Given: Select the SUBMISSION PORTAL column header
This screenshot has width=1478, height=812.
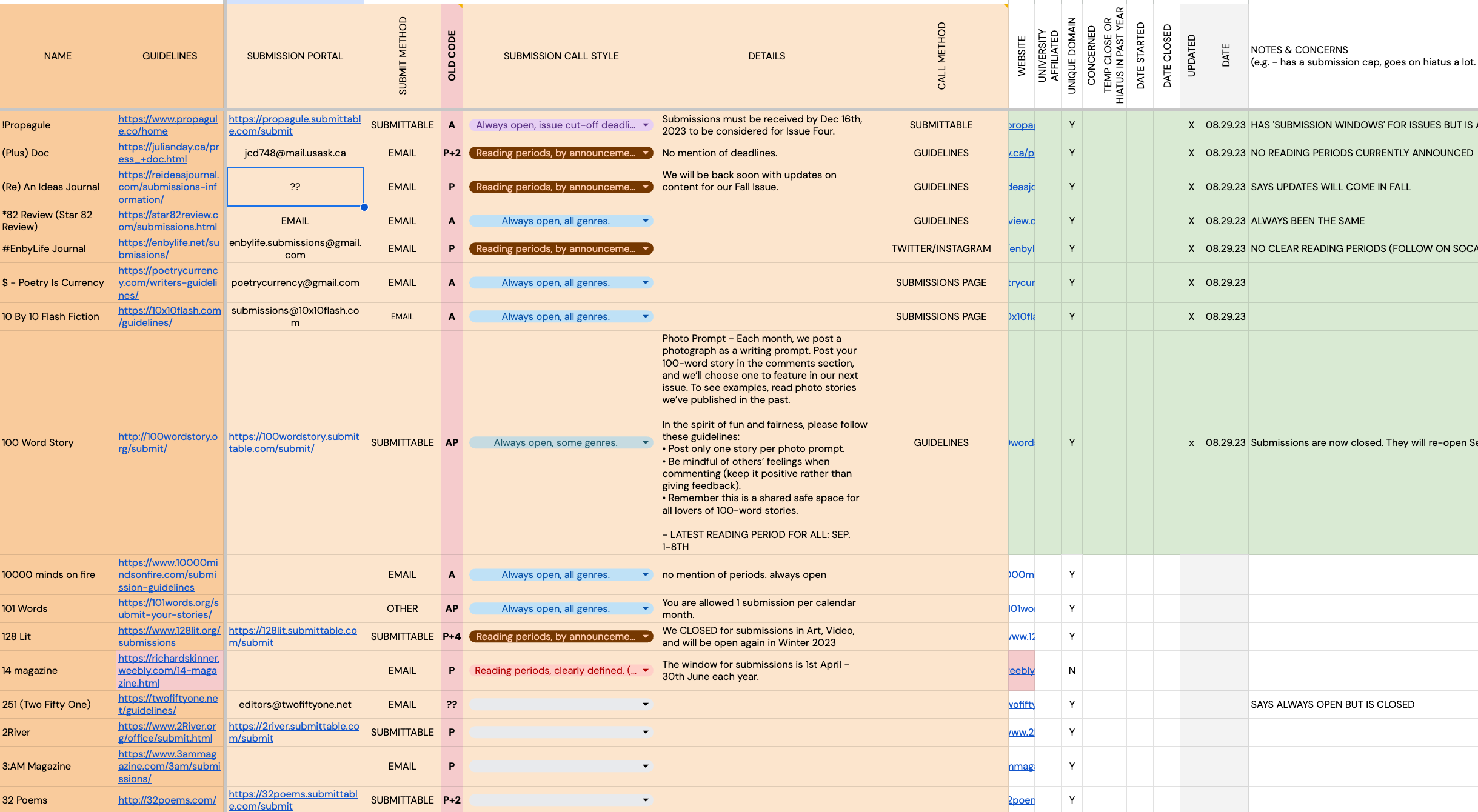Looking at the screenshot, I should [x=295, y=56].
